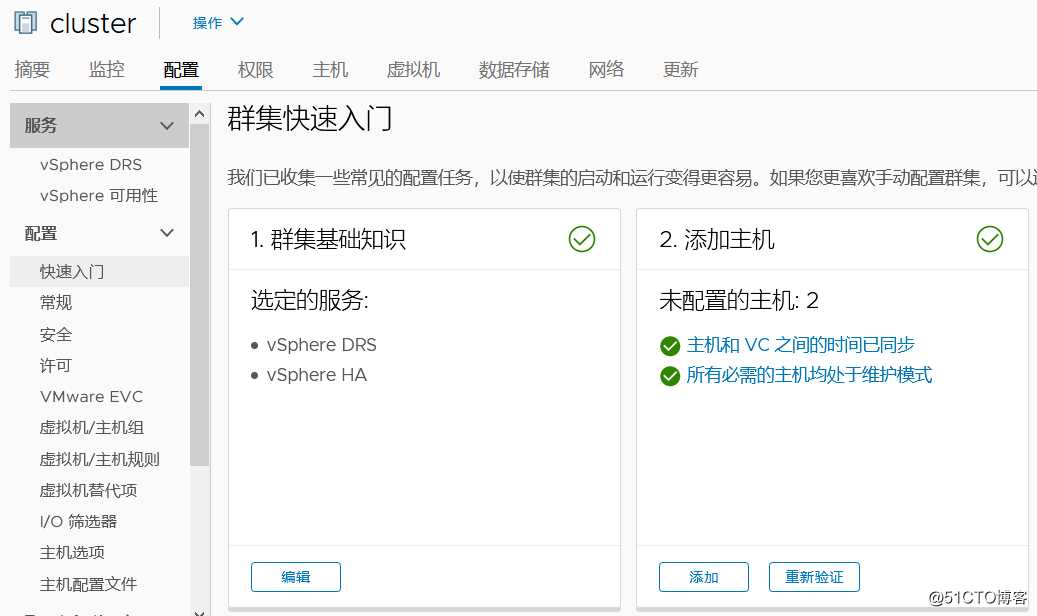Screen dimensions: 1037x616
Task: Open 虚拟机/主机组 in the sidebar
Action: click(x=91, y=427)
